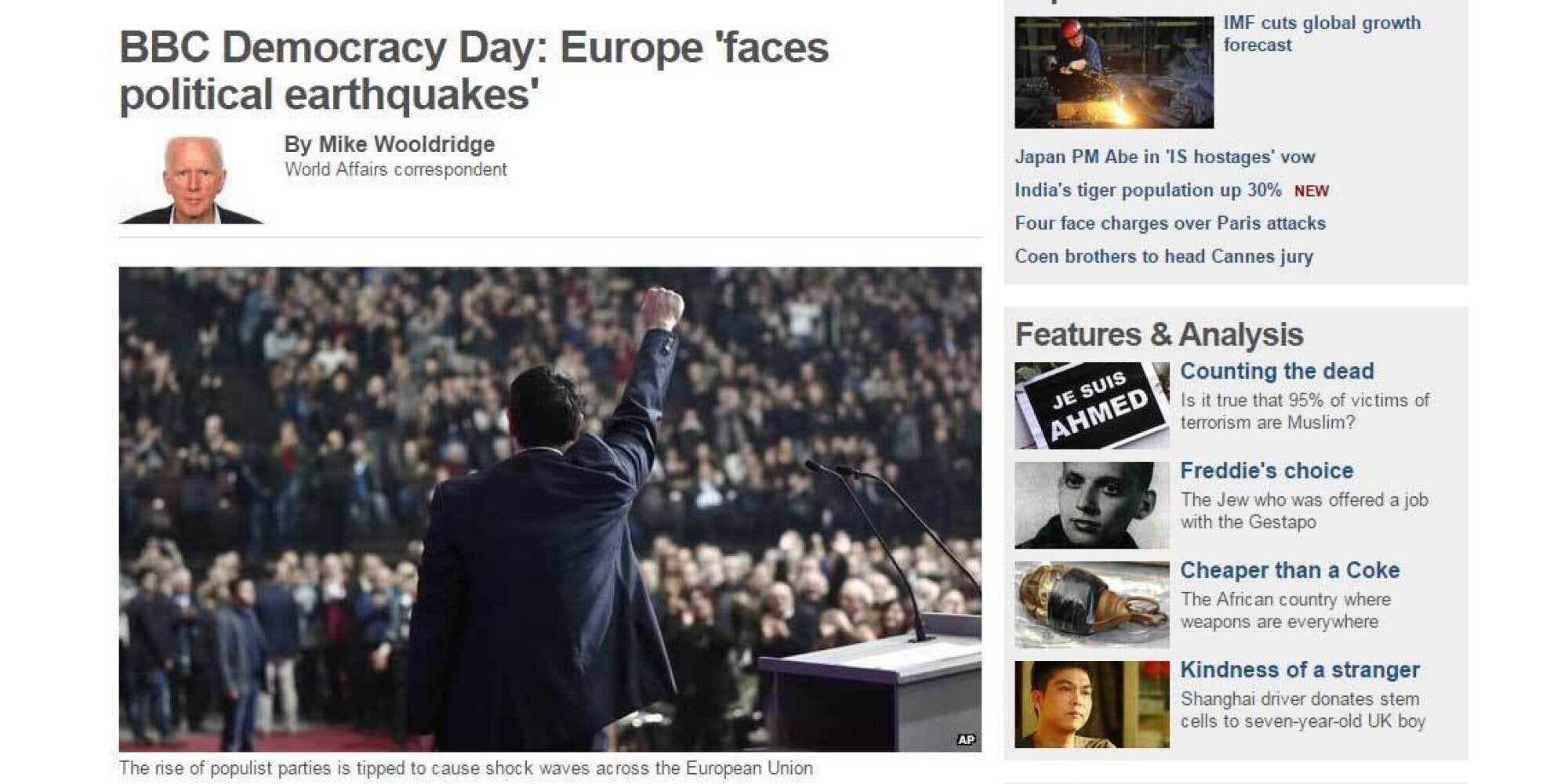Open Japan PM Abe 'IS hostages' vow story
1568x784 pixels.
[1165, 157]
